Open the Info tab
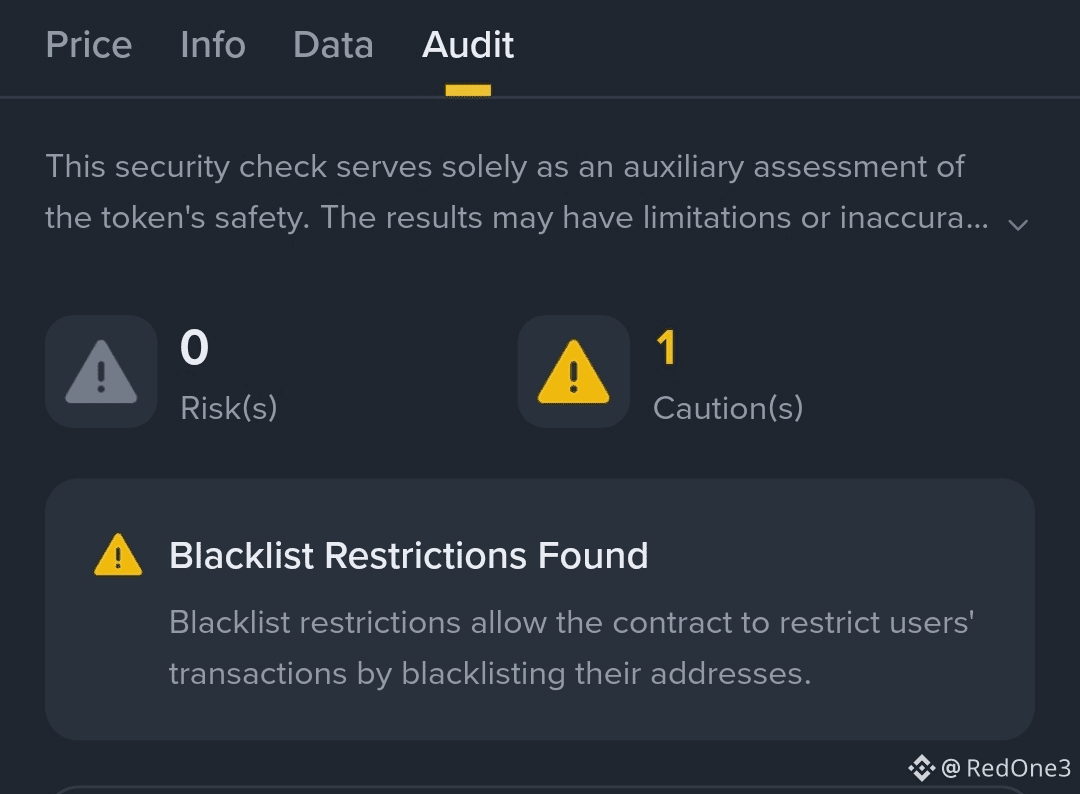 coord(213,45)
